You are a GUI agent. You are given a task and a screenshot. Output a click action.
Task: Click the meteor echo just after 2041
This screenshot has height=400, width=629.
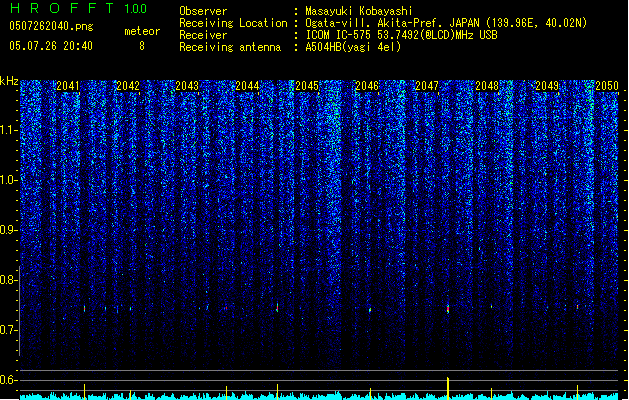[84, 309]
